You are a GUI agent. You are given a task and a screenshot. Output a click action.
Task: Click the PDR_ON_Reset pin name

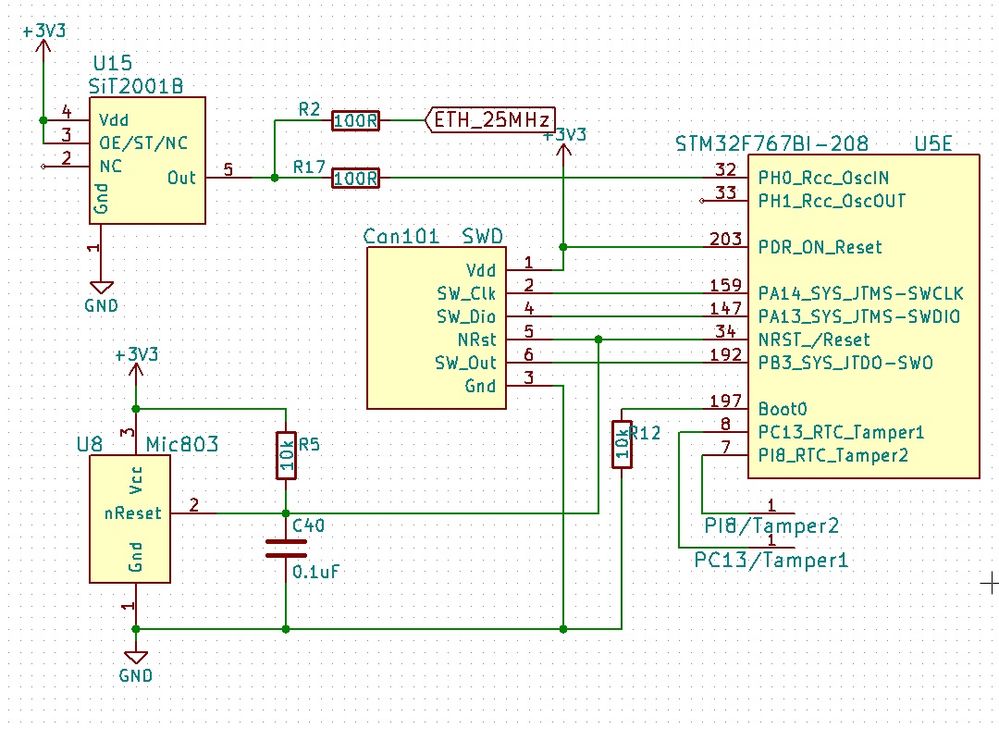[x=820, y=247]
